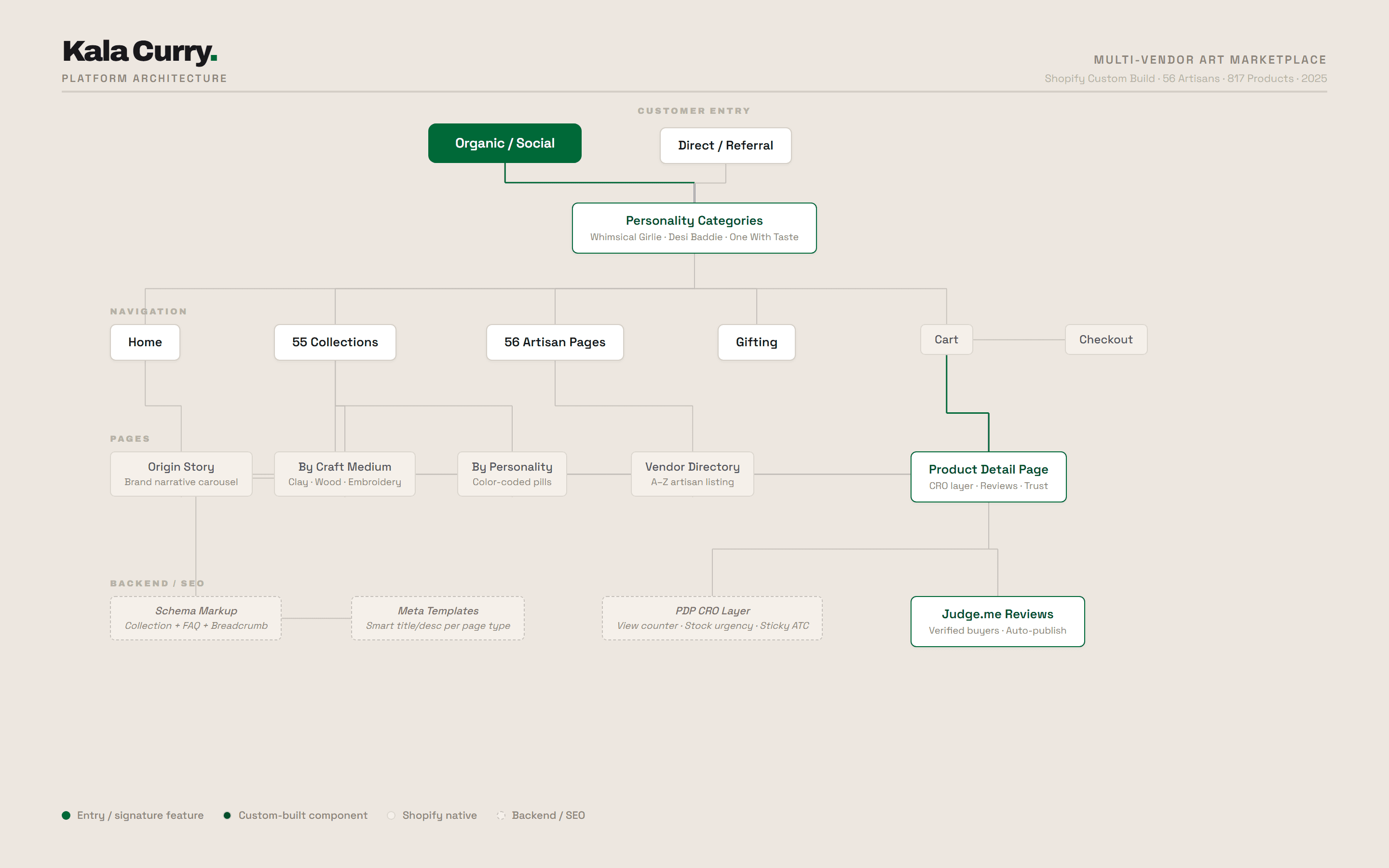Click the Checkout node
Viewport: 1389px width, 868px height.
(1105, 339)
